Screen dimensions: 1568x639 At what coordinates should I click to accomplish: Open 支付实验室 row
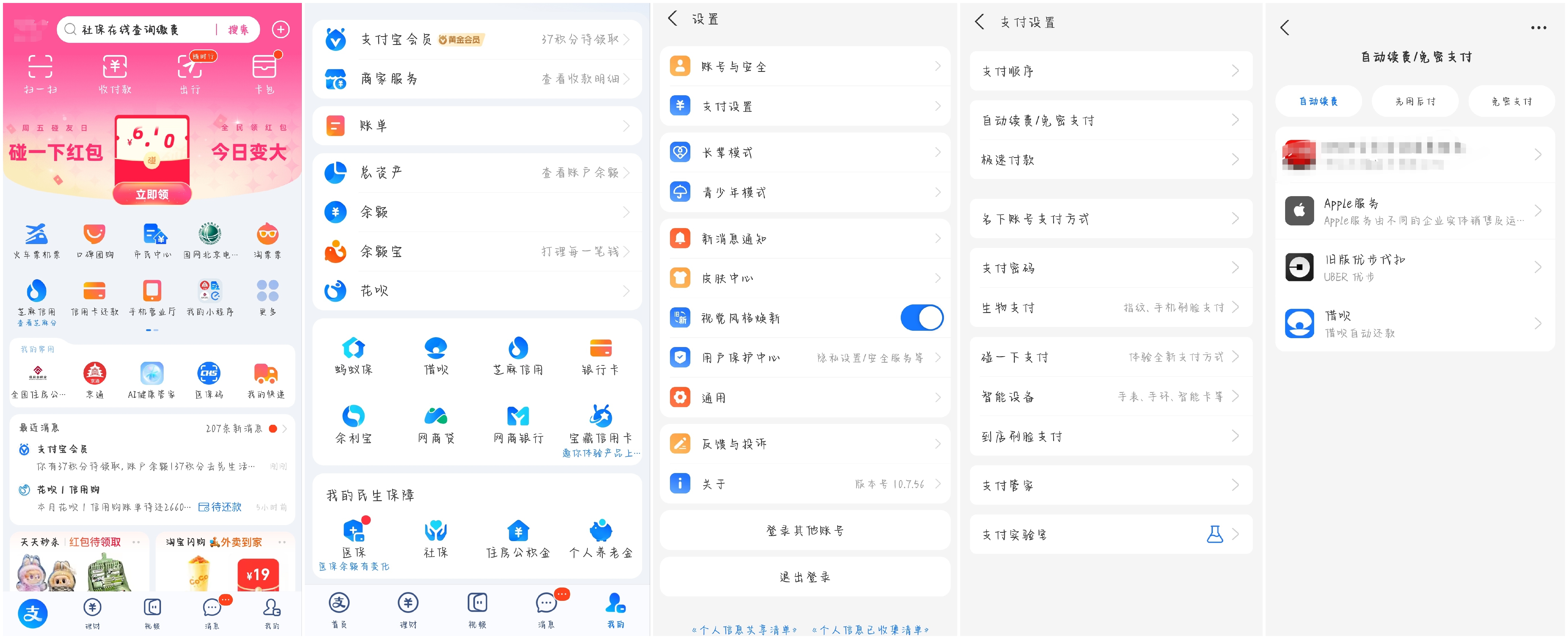[x=1111, y=534]
